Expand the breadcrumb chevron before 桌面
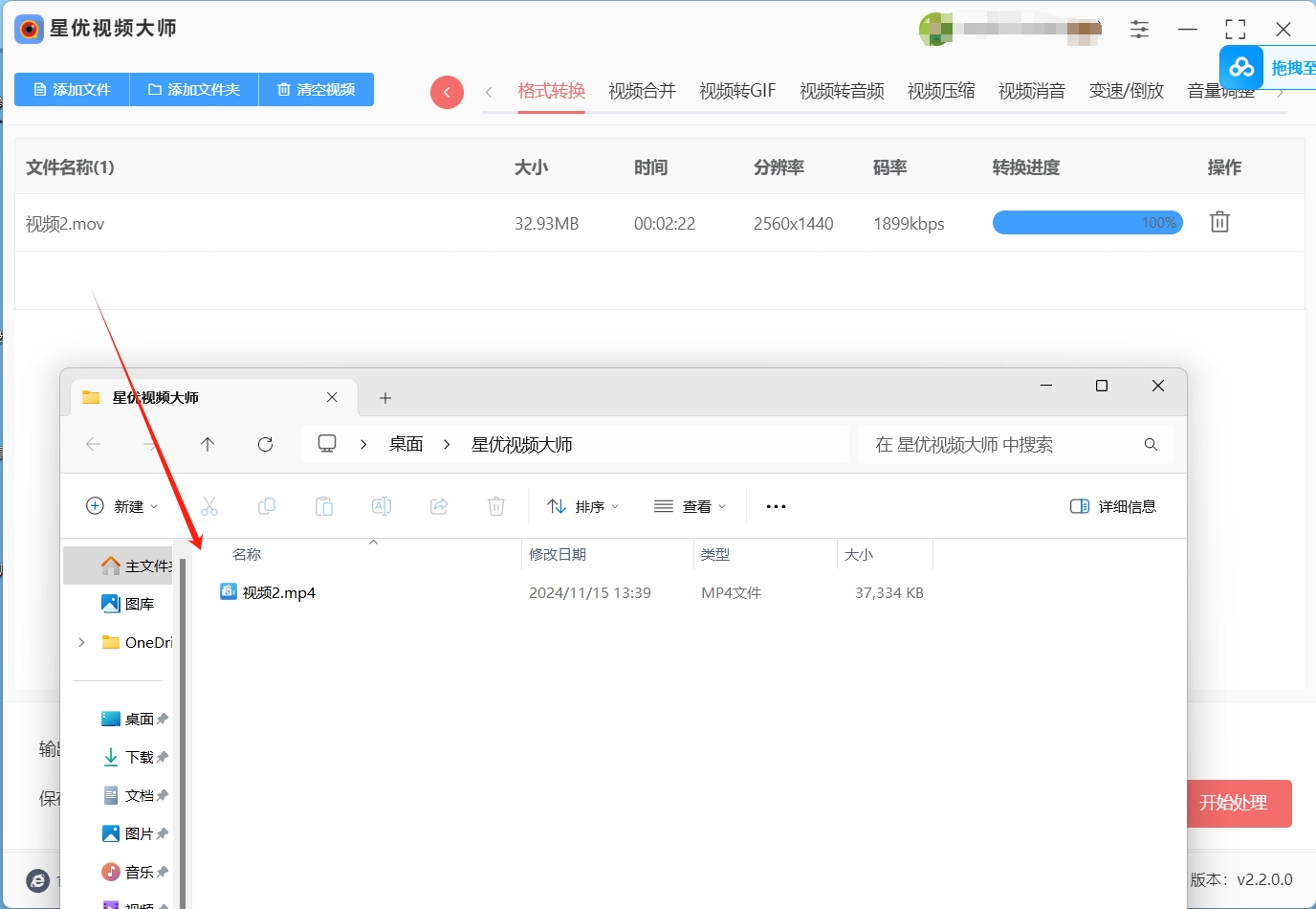This screenshot has height=909, width=1316. pyautogui.click(x=363, y=444)
